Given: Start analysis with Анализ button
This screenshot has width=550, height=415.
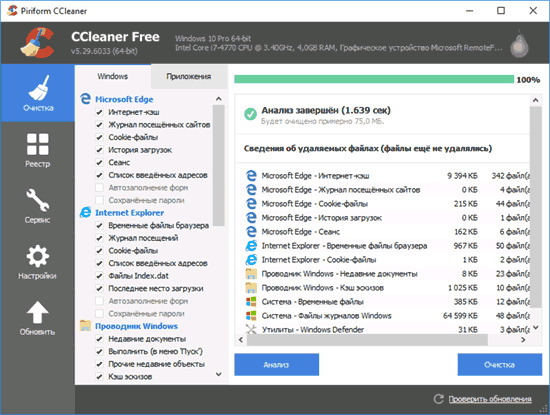Looking at the screenshot, I should 276,365.
